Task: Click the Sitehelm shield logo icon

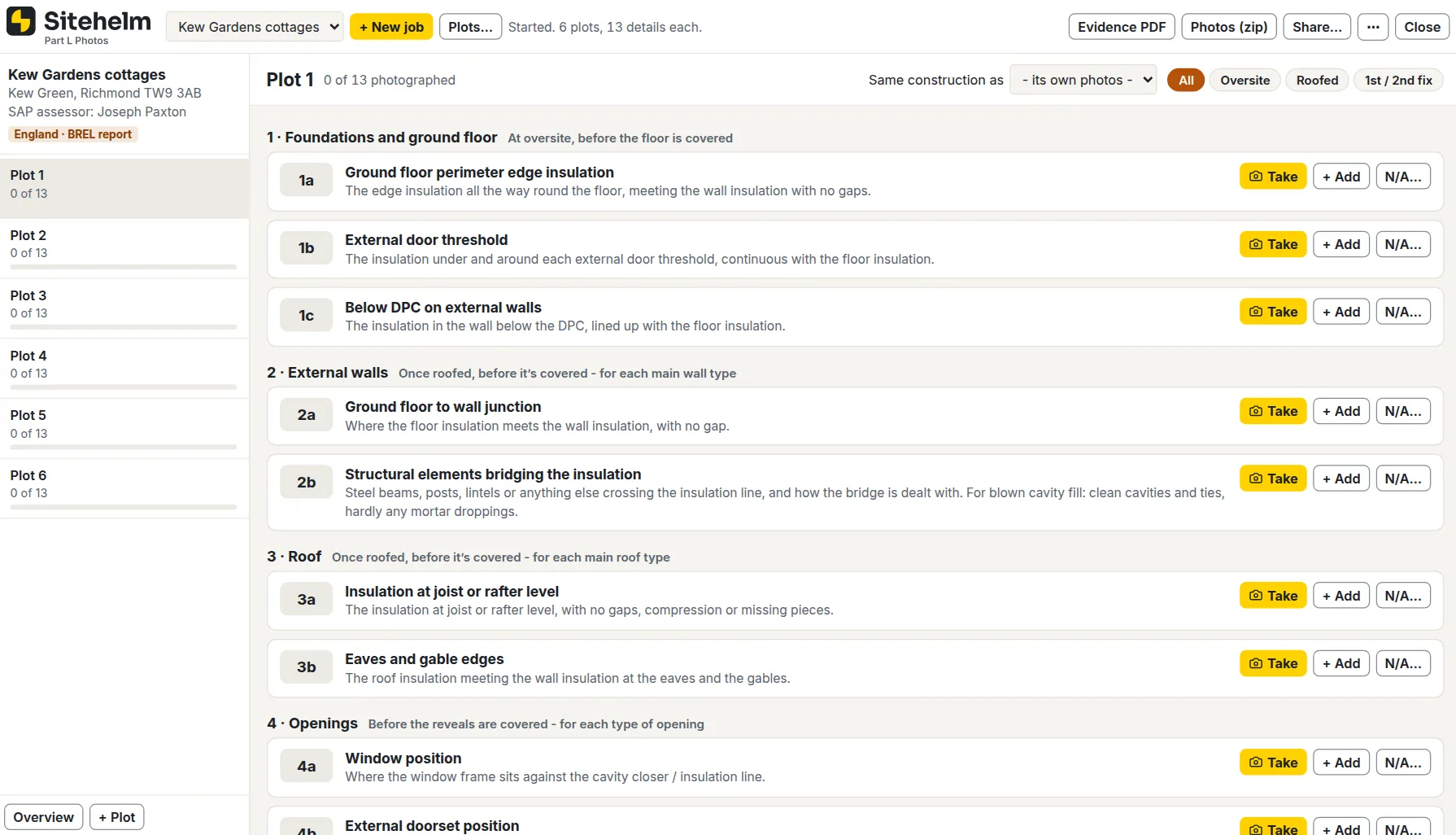Action: [x=21, y=22]
